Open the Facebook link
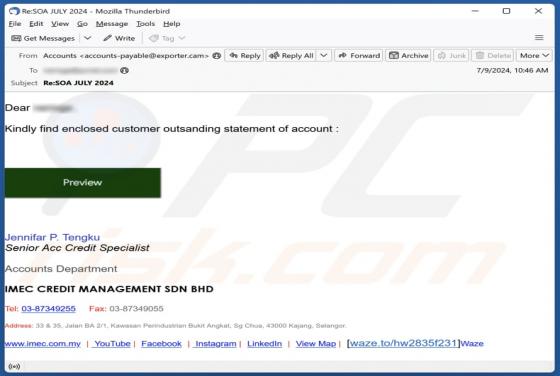Screen dimensions: 560x376 pos(161,344)
